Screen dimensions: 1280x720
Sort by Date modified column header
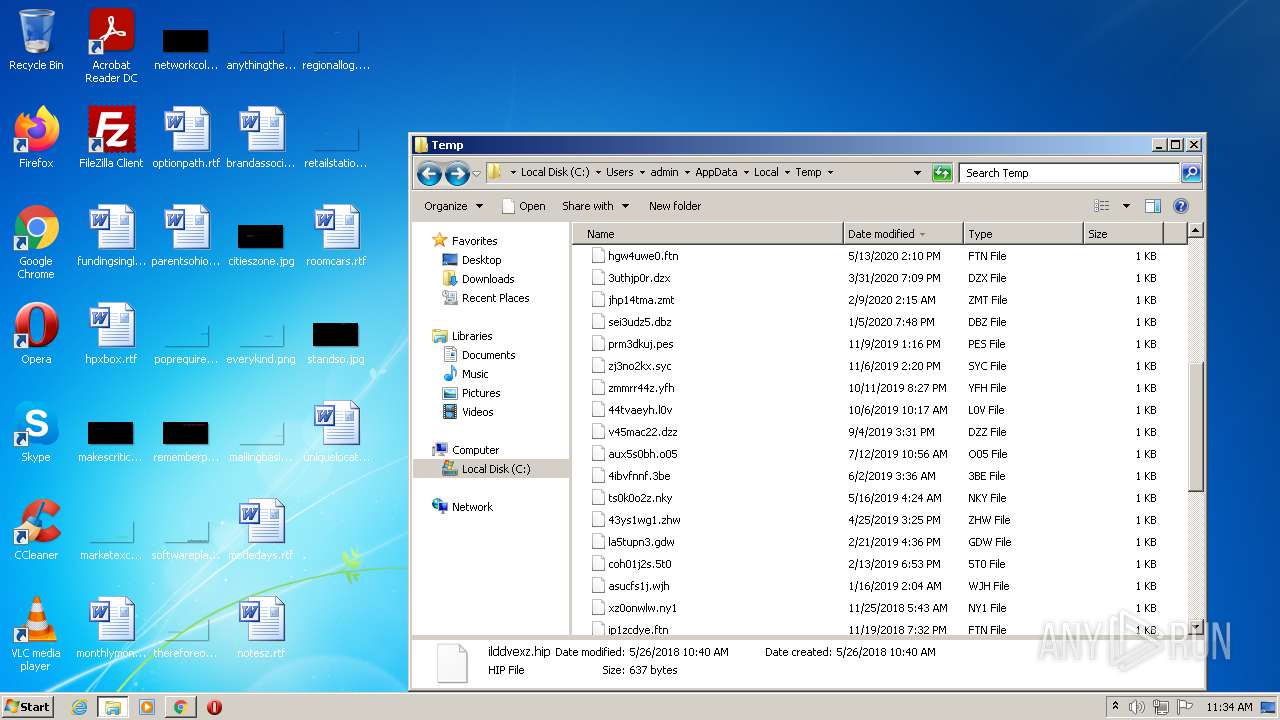click(x=903, y=234)
